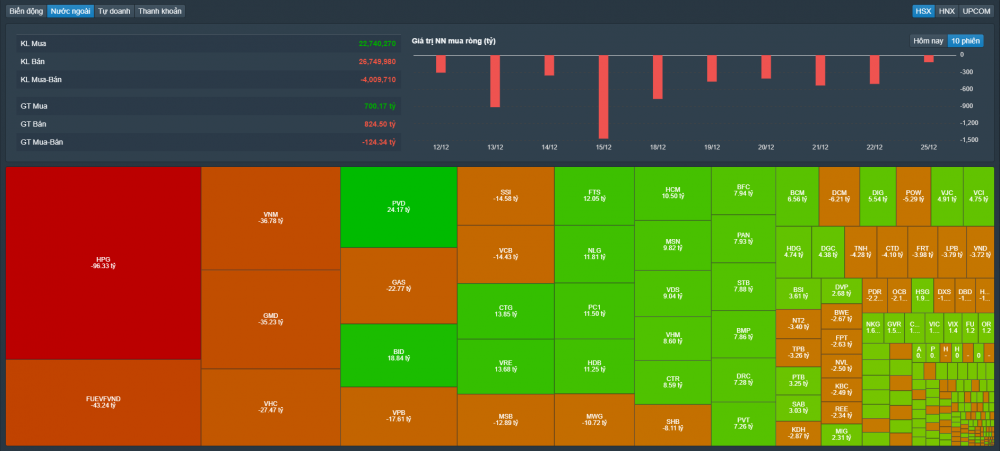Click the MSB treemap tile
This screenshot has height=451, width=1000.
pos(506,420)
